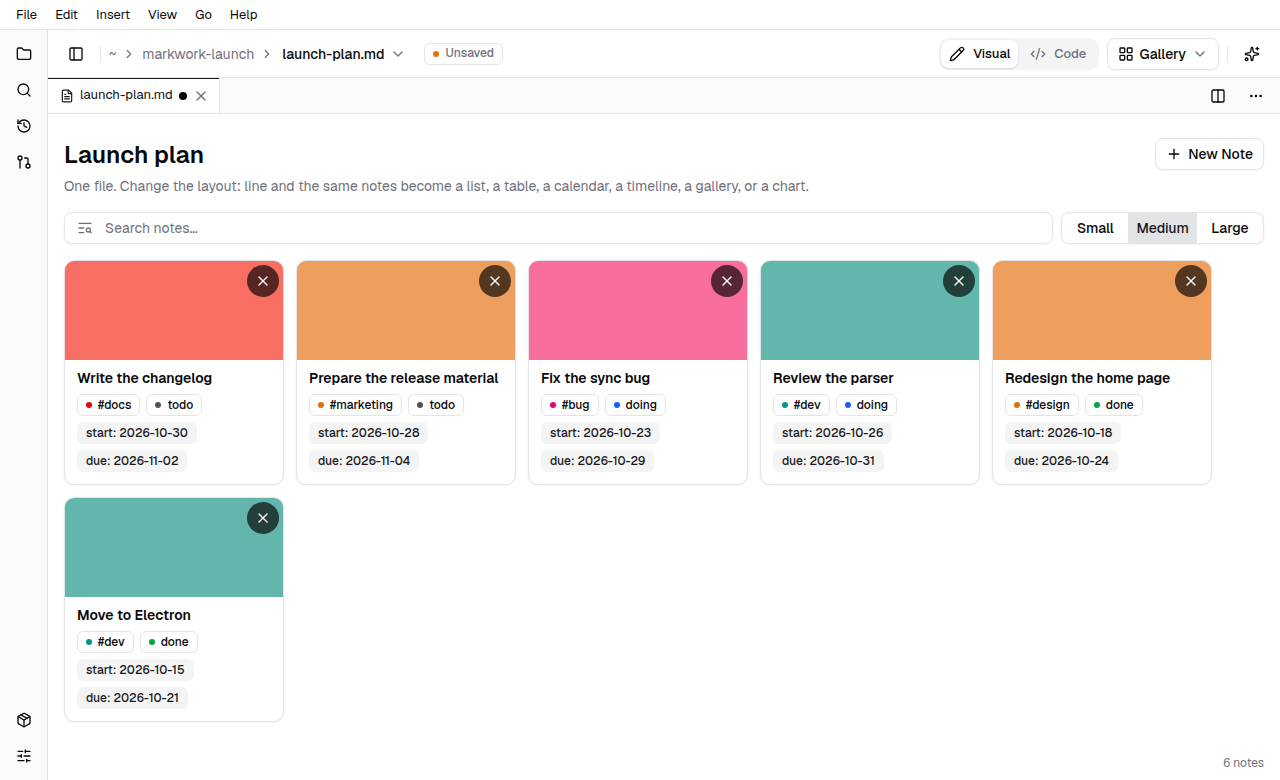
Task: Click the #marketing tag chip
Action: coord(356,405)
